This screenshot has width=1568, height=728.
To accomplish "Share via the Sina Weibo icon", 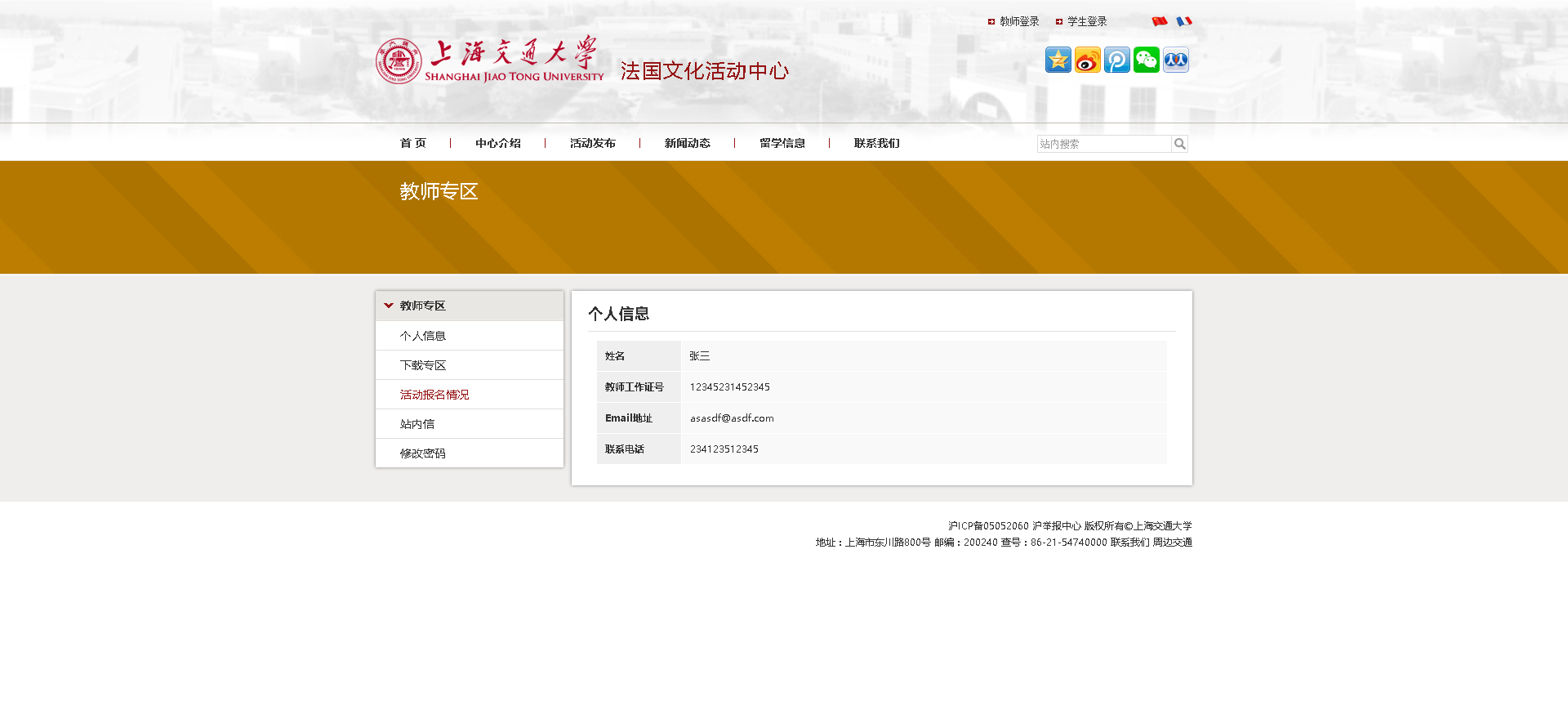I will pyautogui.click(x=1087, y=60).
